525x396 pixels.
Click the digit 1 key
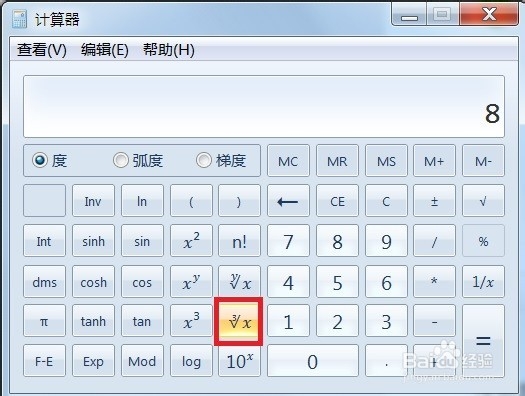tap(288, 321)
